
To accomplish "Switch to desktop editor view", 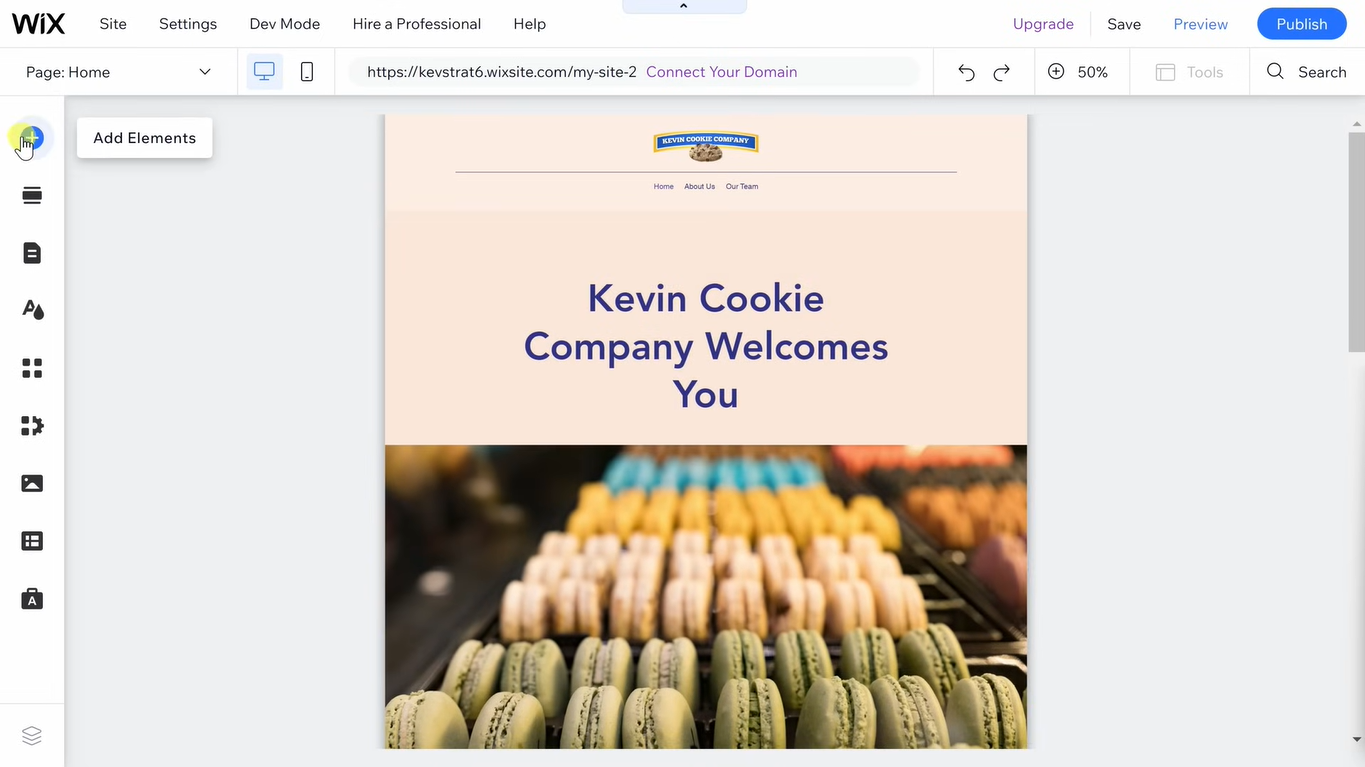I will (264, 72).
